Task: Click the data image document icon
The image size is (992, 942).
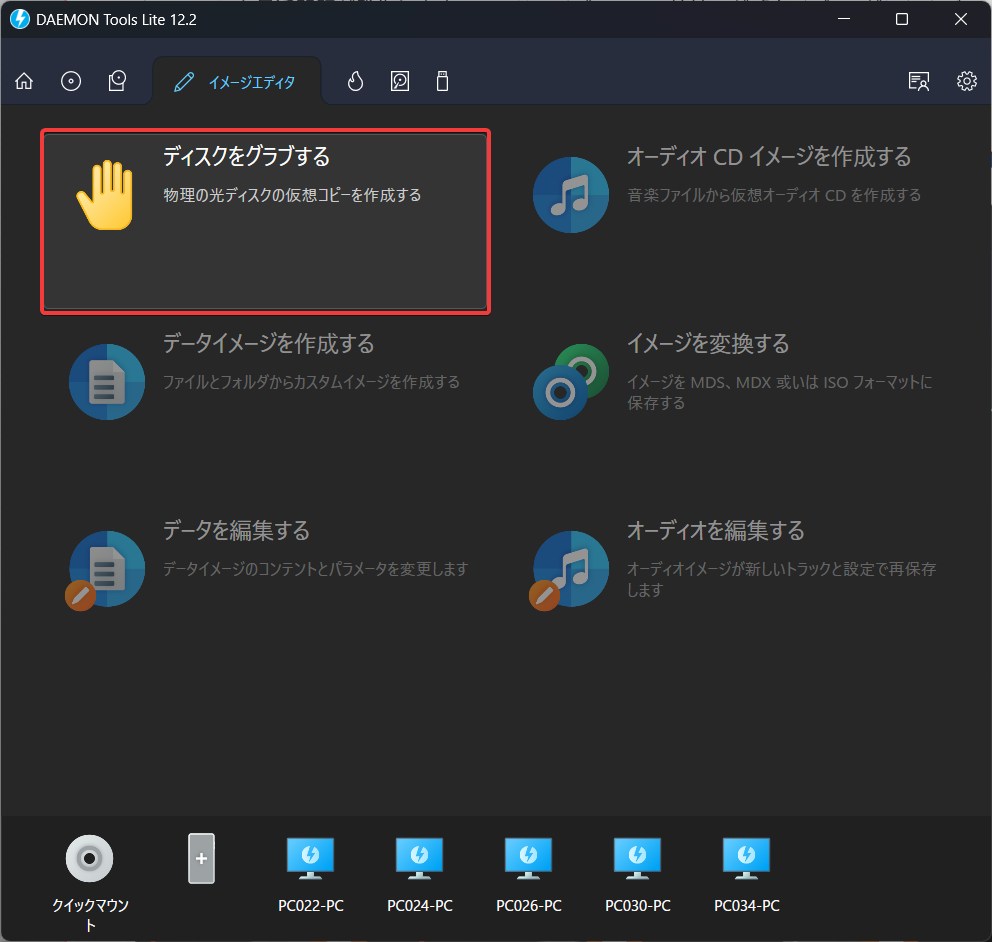Action: [107, 382]
